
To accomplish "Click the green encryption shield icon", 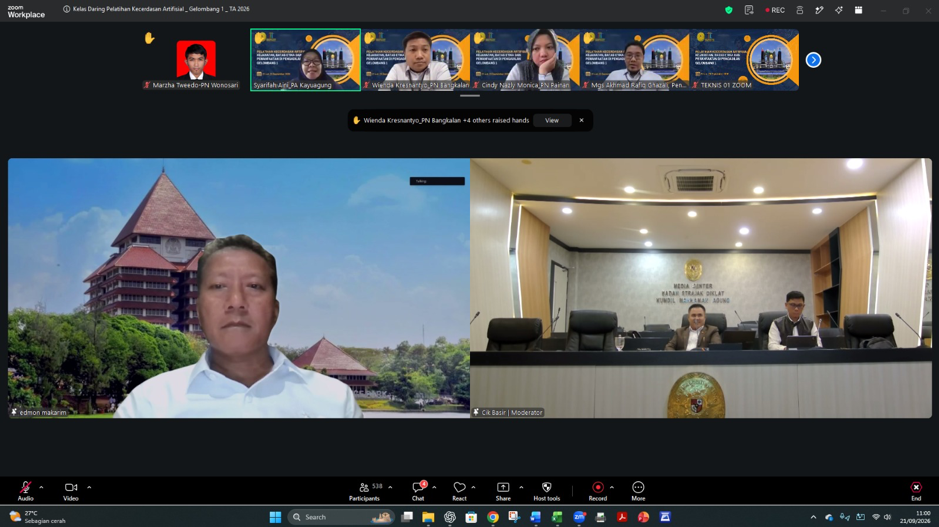I will (729, 10).
